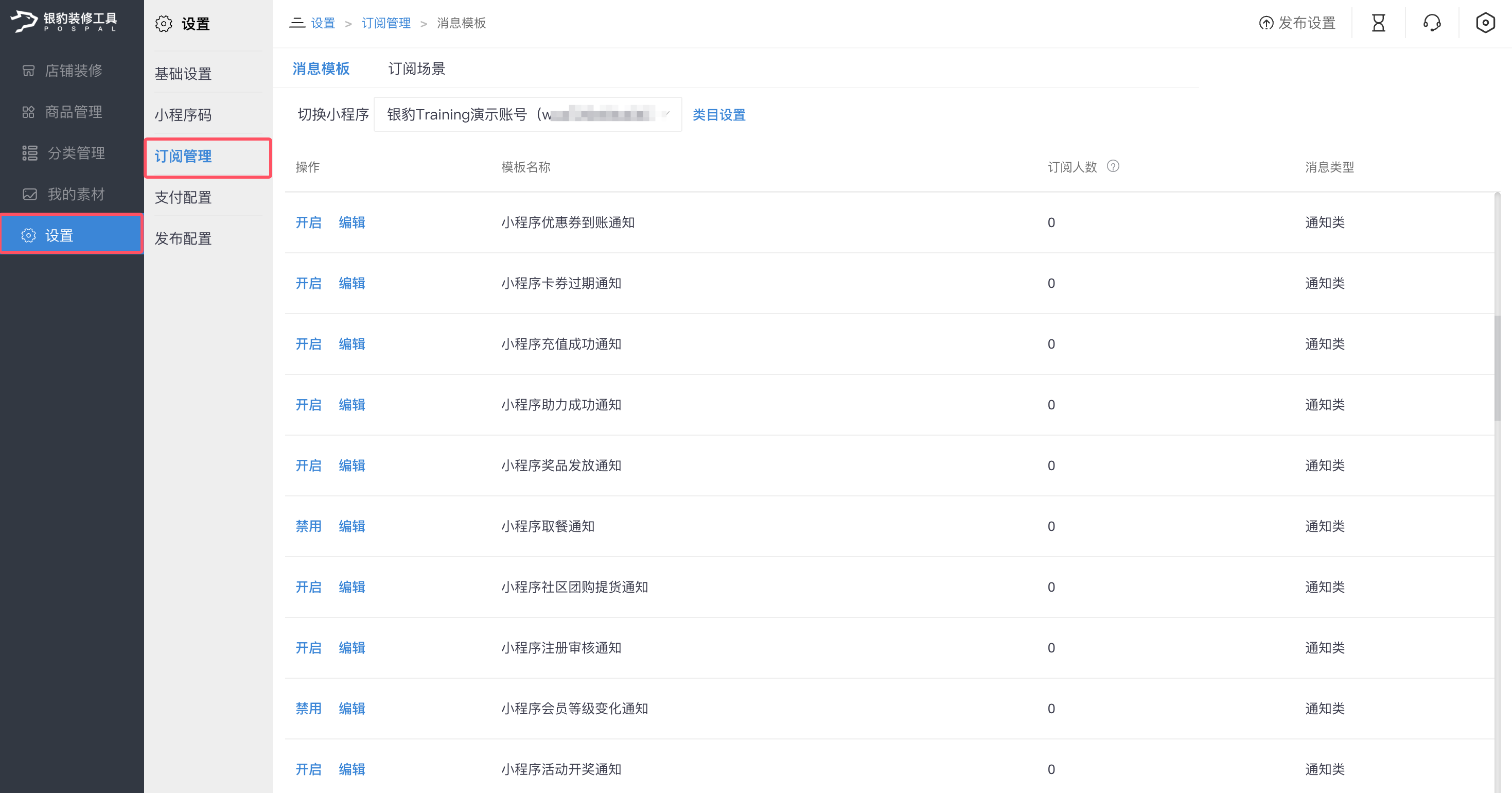Enable 小程序优惠券到账通知 template via 开启
This screenshot has height=793, width=1512.
[308, 222]
